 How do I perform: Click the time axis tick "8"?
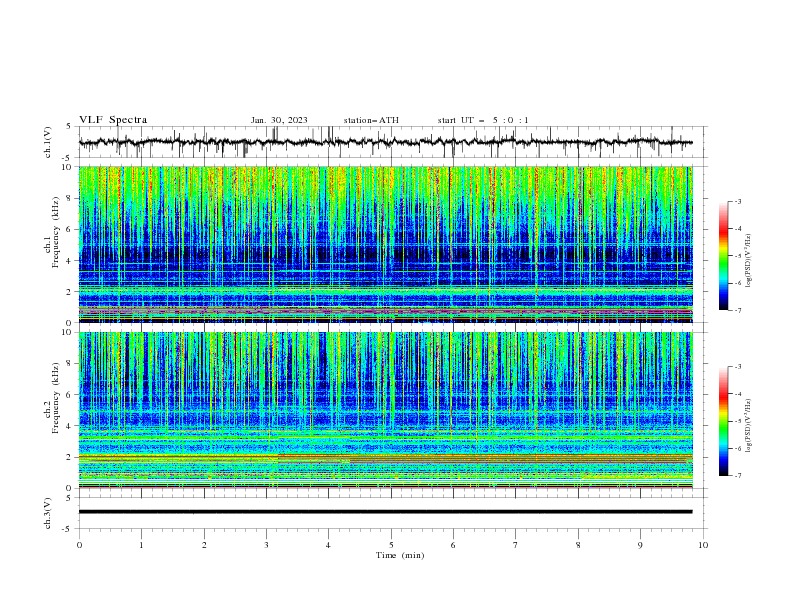[578, 545]
